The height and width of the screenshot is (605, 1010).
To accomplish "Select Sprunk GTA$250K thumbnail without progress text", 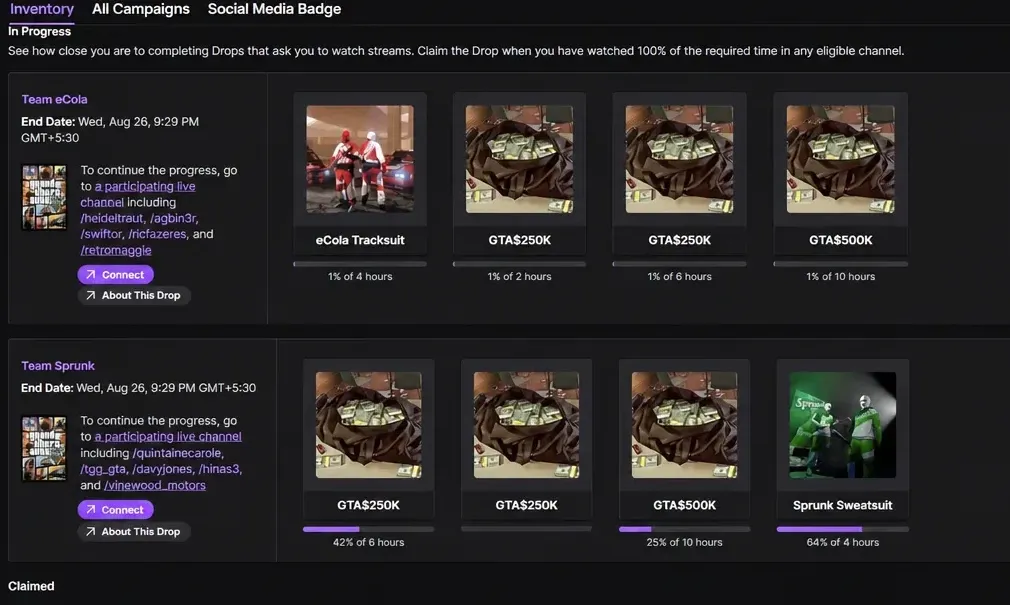I will click(526, 425).
